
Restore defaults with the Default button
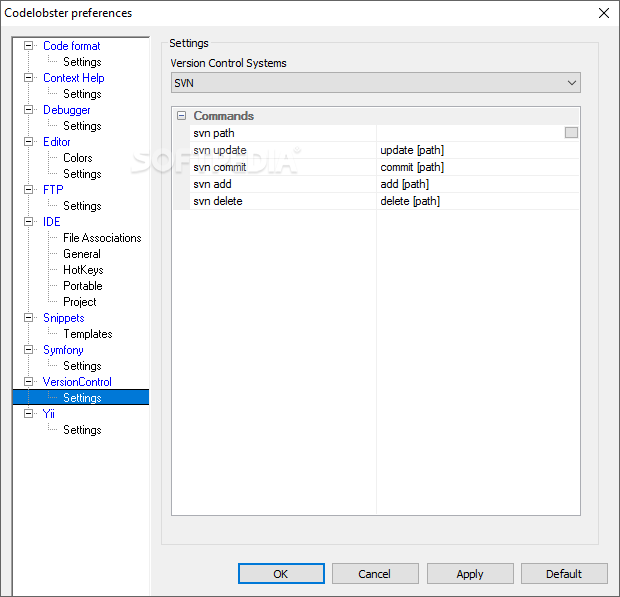pos(564,574)
